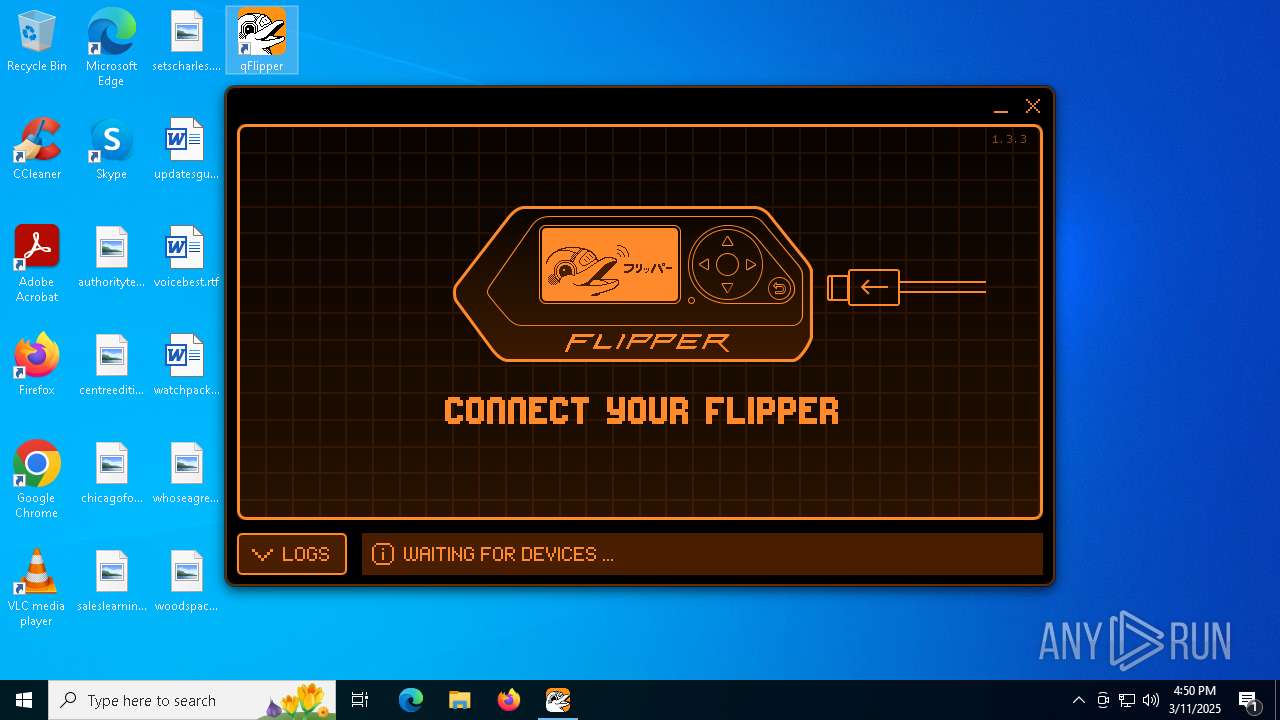
Task: Click the Flipper device screen illustration
Action: (x=610, y=264)
